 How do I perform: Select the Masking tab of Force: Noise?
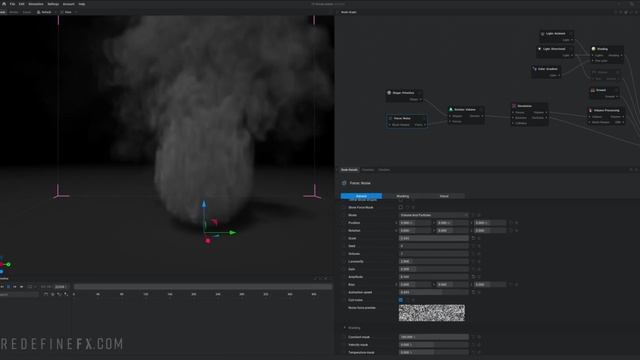pyautogui.click(x=403, y=196)
